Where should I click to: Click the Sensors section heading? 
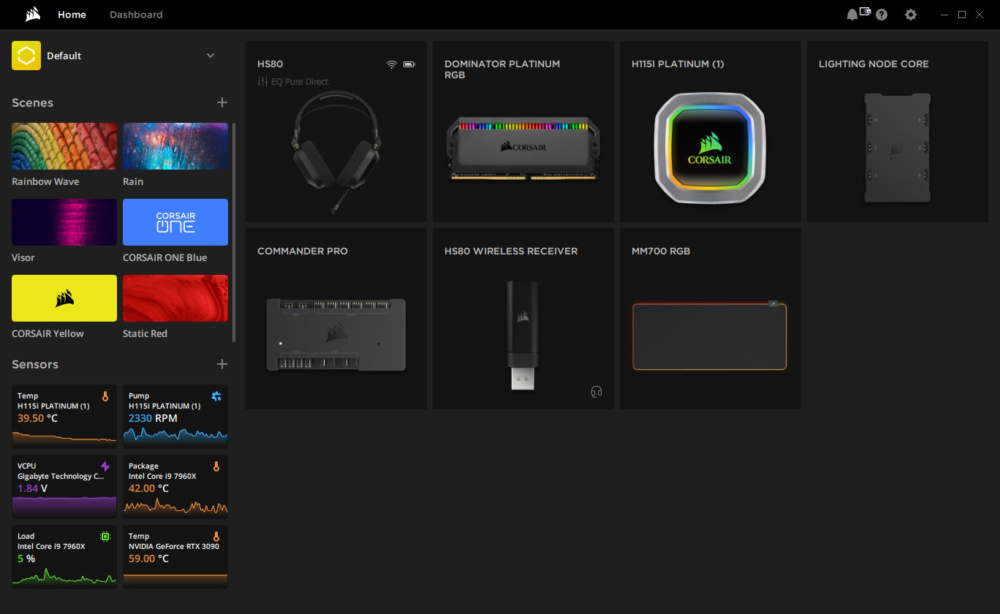35,364
